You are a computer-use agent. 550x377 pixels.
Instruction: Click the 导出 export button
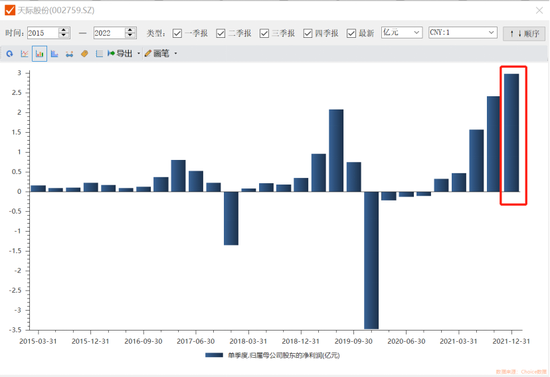coord(120,53)
